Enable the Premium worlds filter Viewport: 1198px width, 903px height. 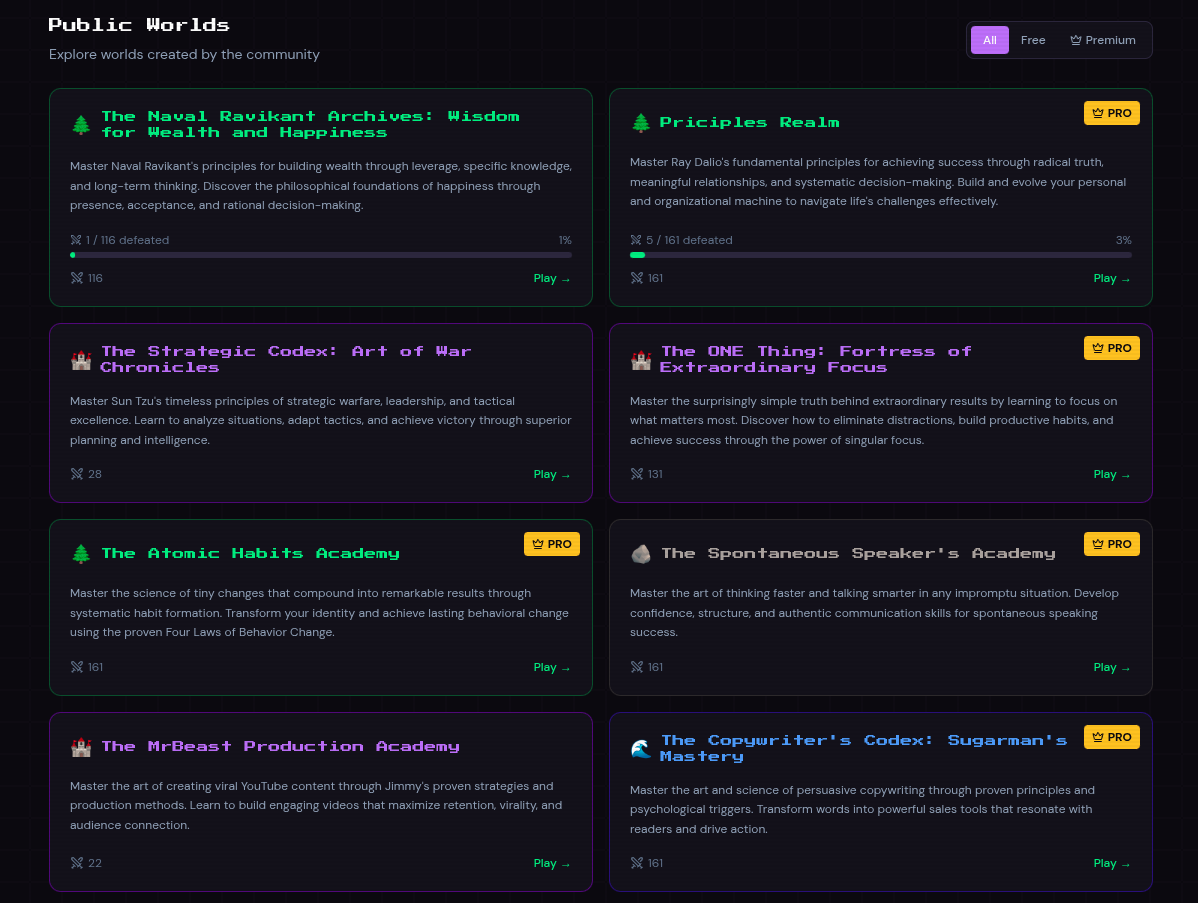tap(1103, 40)
